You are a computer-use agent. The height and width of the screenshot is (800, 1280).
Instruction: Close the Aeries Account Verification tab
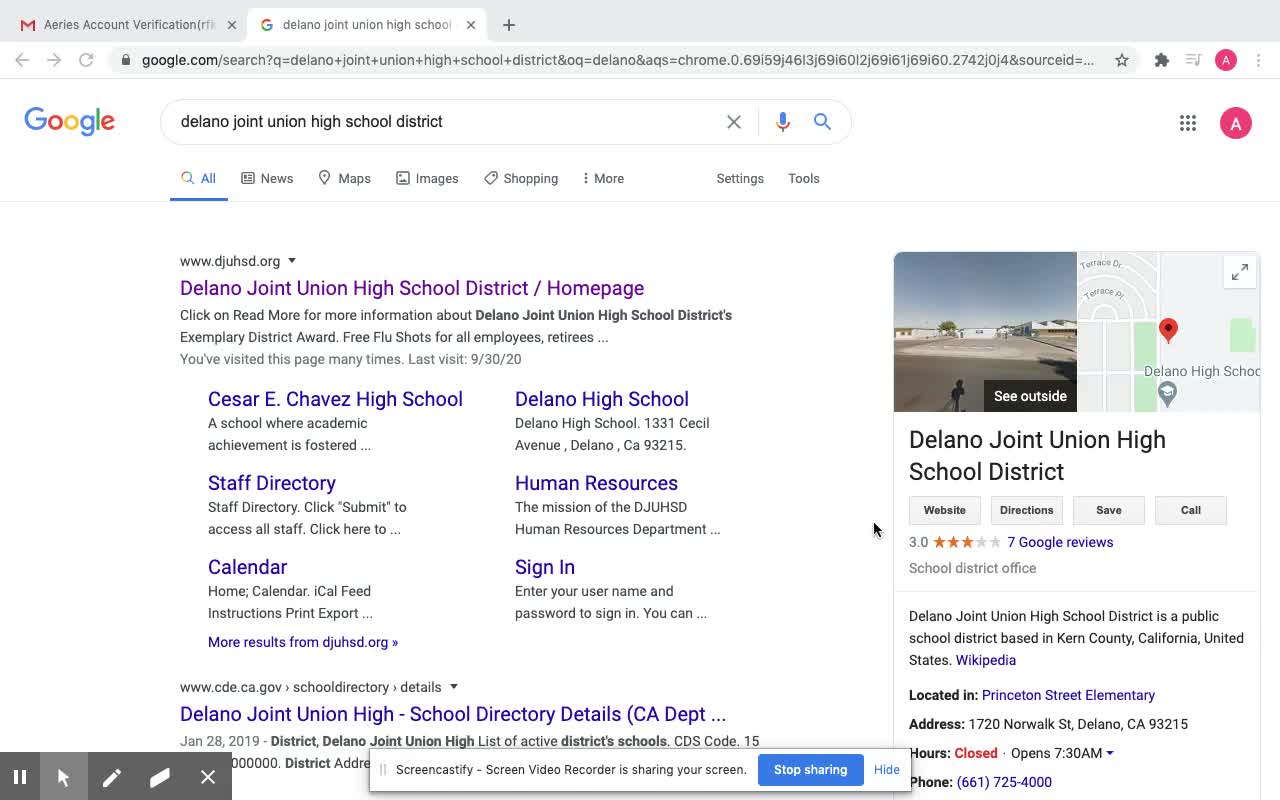(x=231, y=25)
